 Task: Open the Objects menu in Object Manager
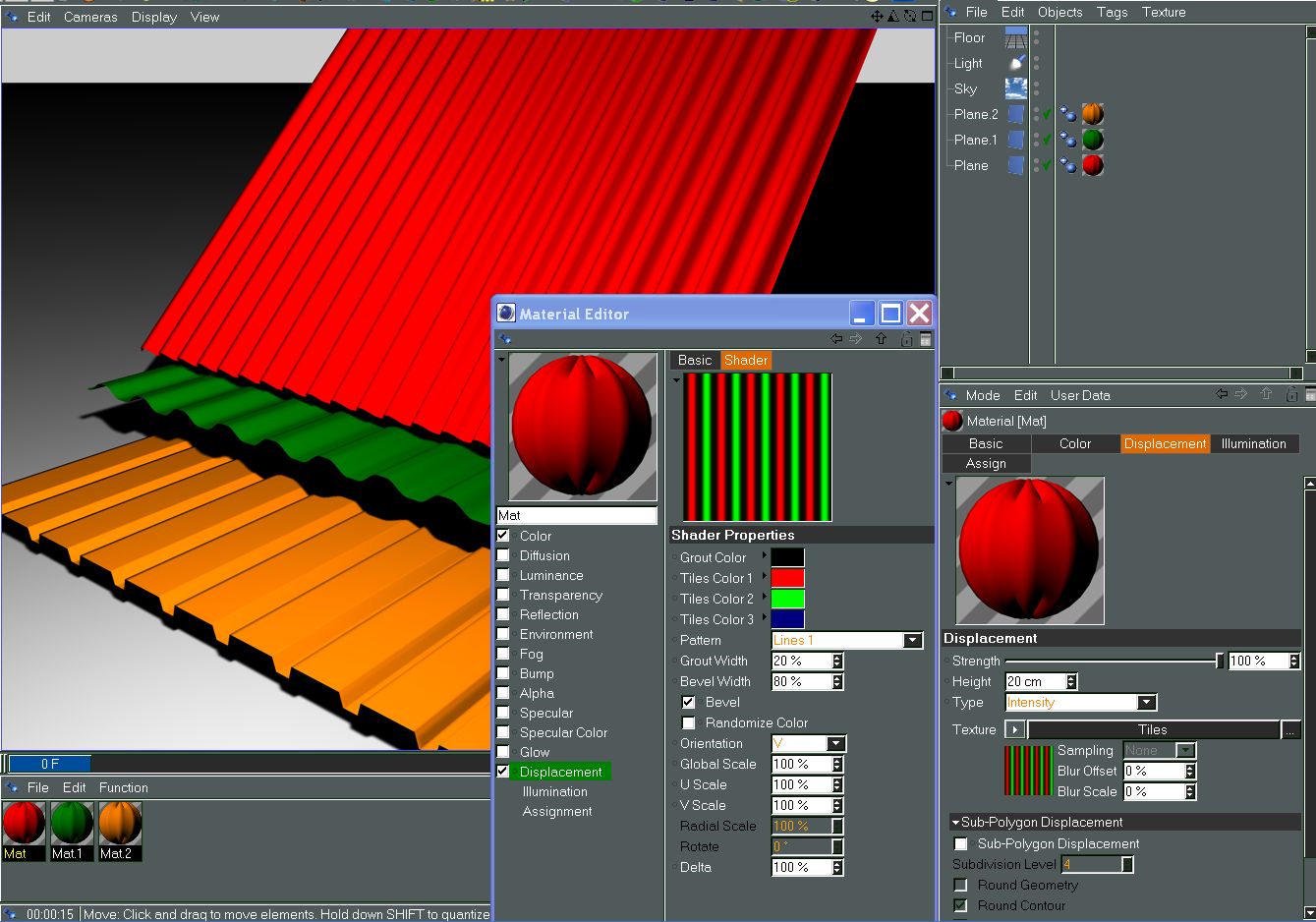(1060, 12)
